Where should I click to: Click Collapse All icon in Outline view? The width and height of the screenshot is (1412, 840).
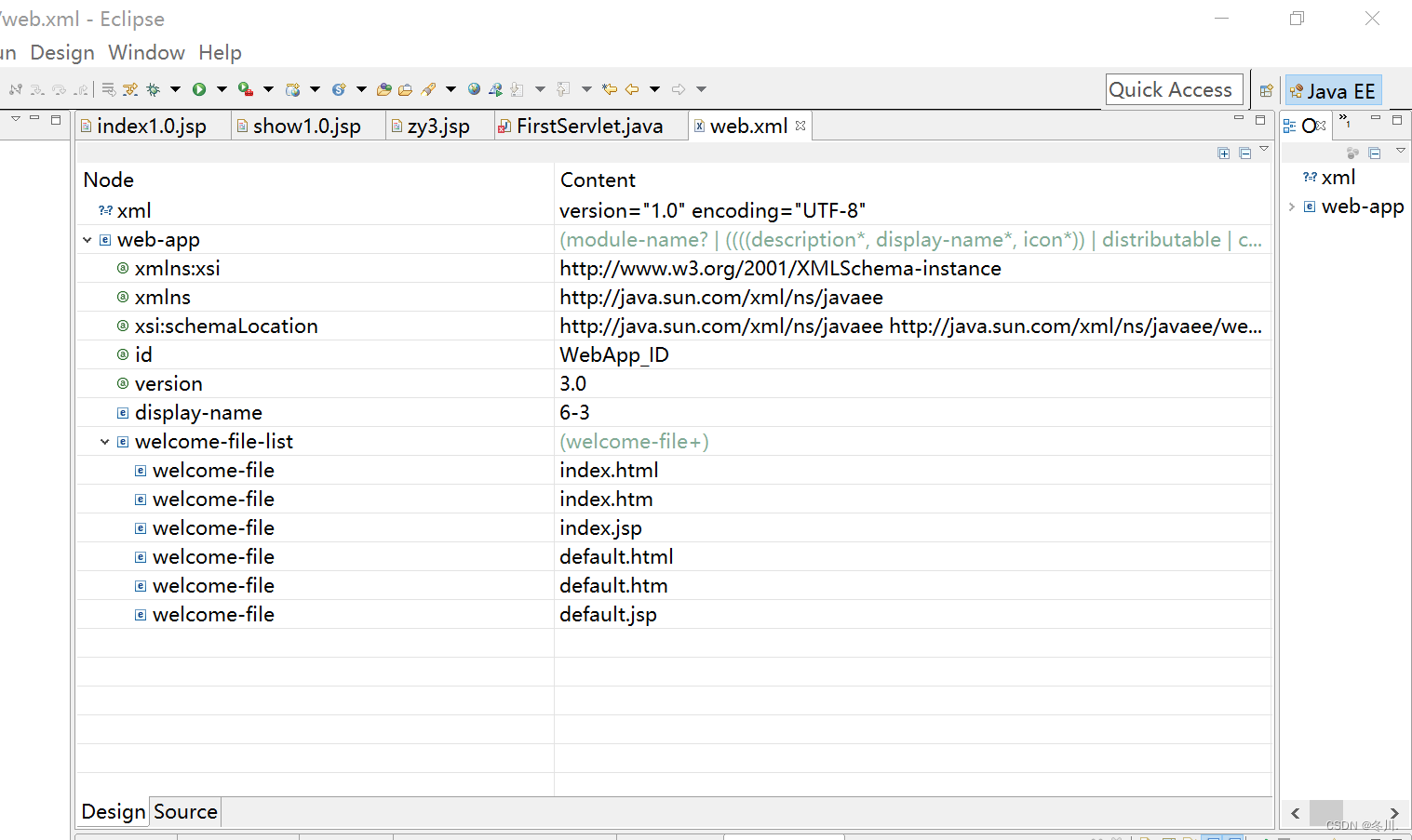[x=1375, y=153]
